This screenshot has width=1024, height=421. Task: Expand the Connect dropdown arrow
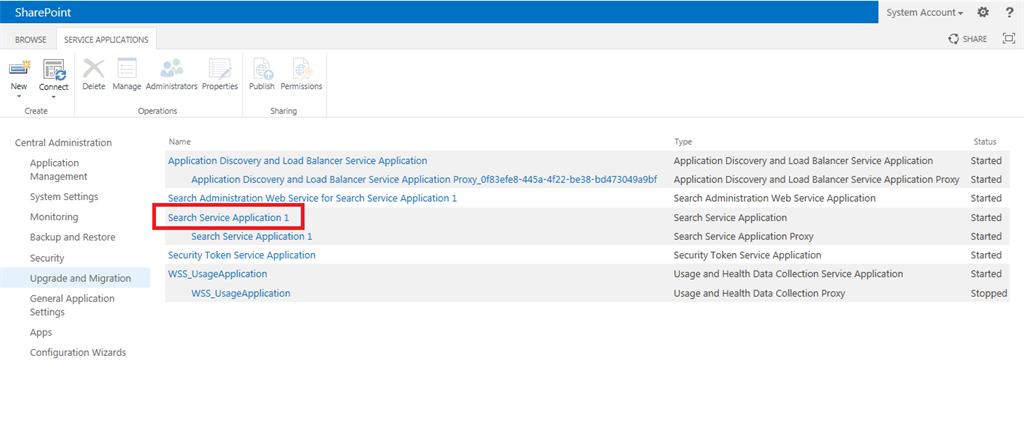[53, 97]
